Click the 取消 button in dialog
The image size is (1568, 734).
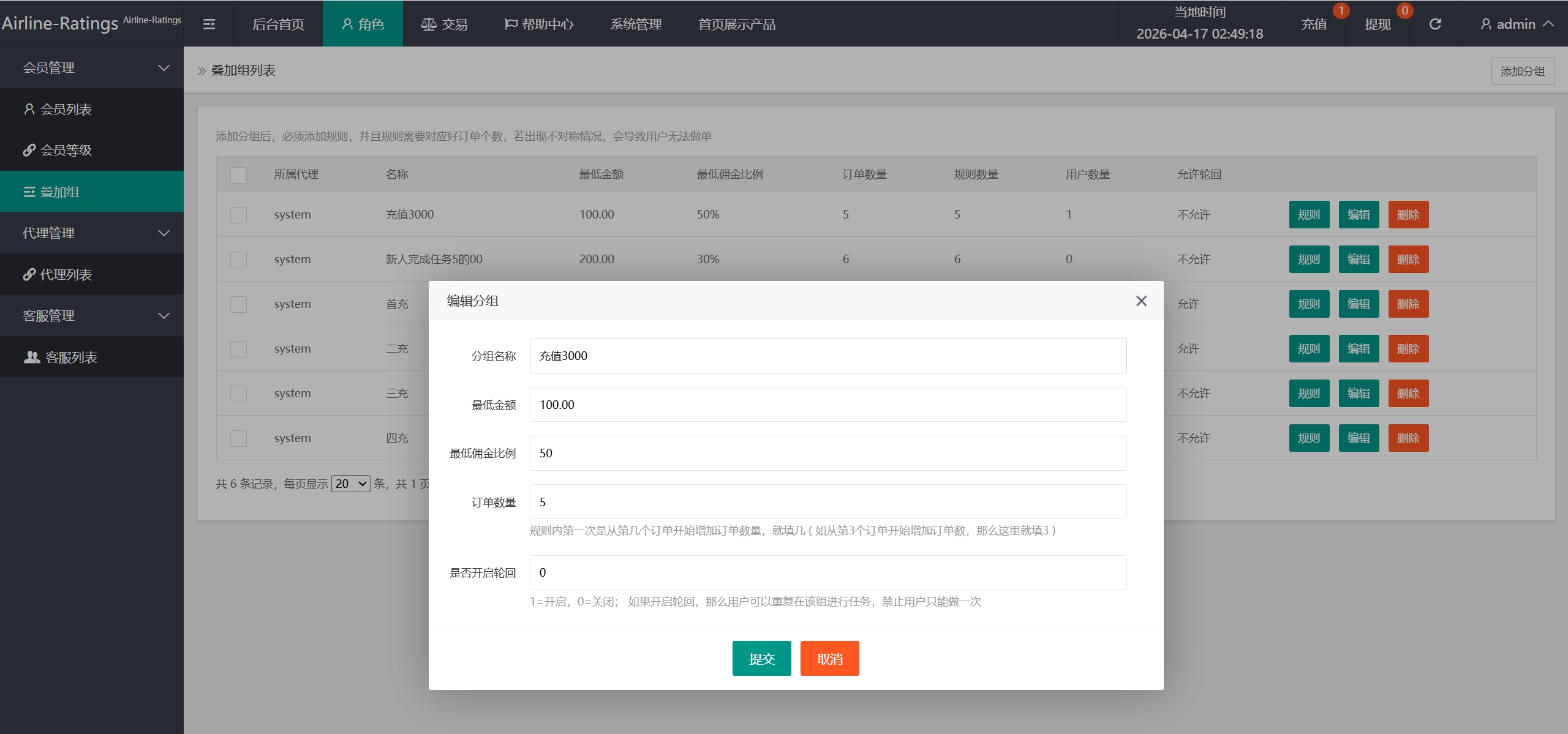point(829,658)
